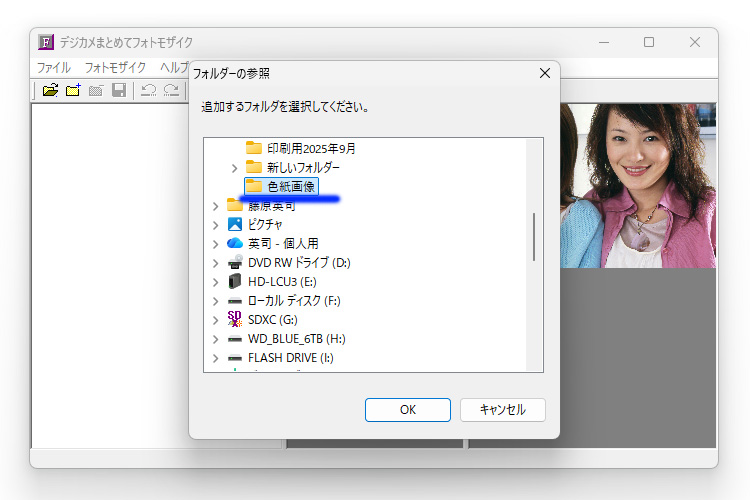Click the キャンセル button
The width and height of the screenshot is (750, 500).
pos(502,410)
